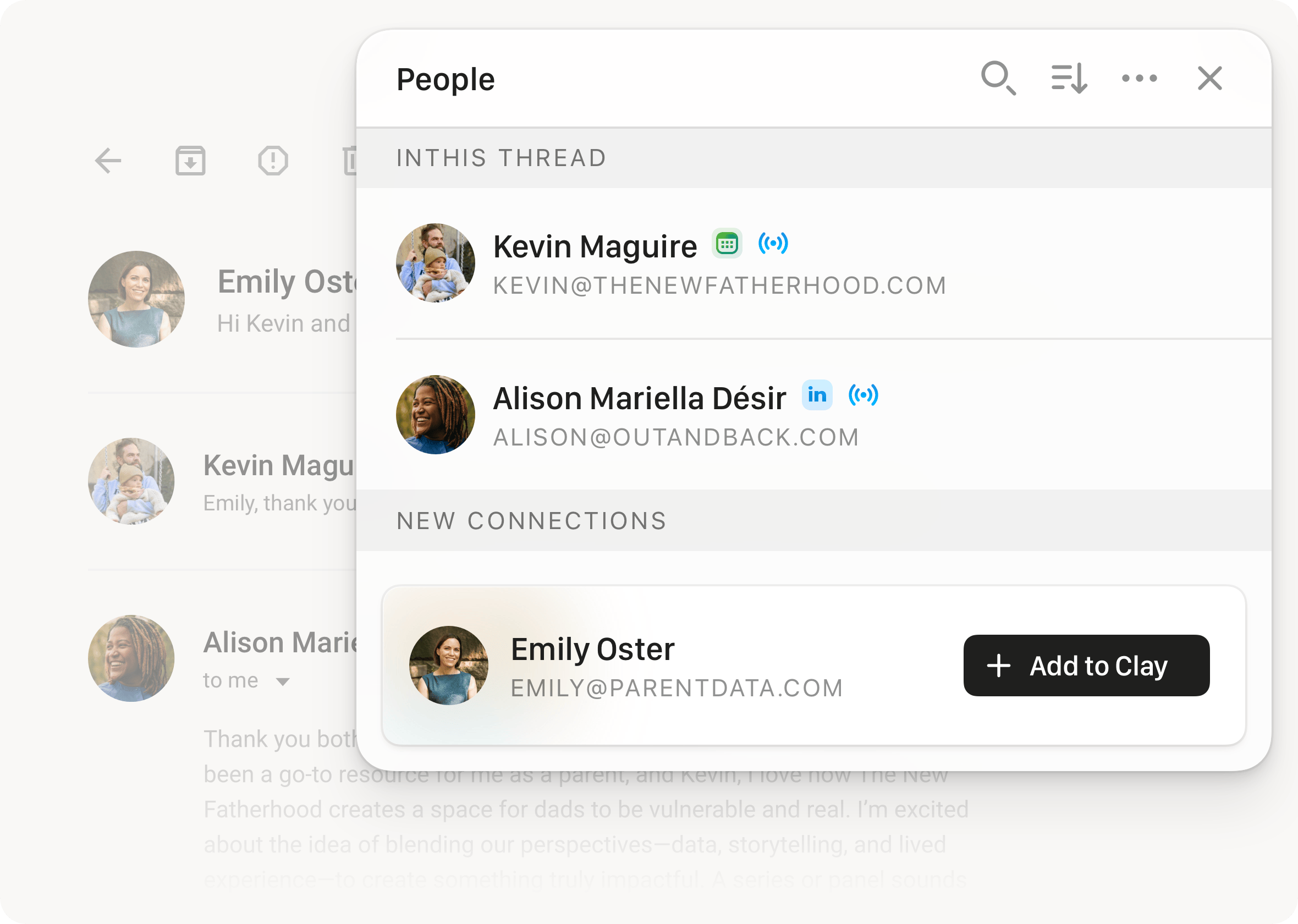Add Emily Oster to Clay
Screen dimensions: 1298x924
pyautogui.click(x=1086, y=665)
